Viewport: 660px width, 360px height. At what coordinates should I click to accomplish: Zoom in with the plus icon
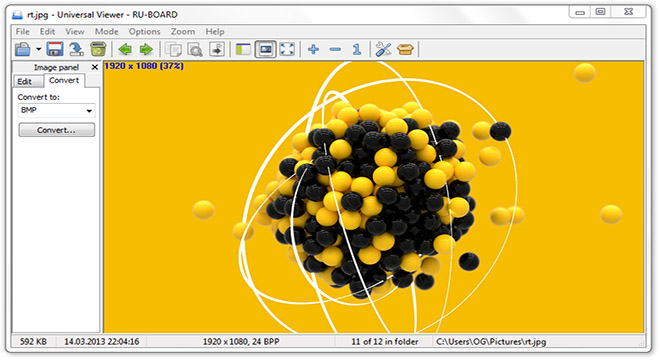(313, 49)
